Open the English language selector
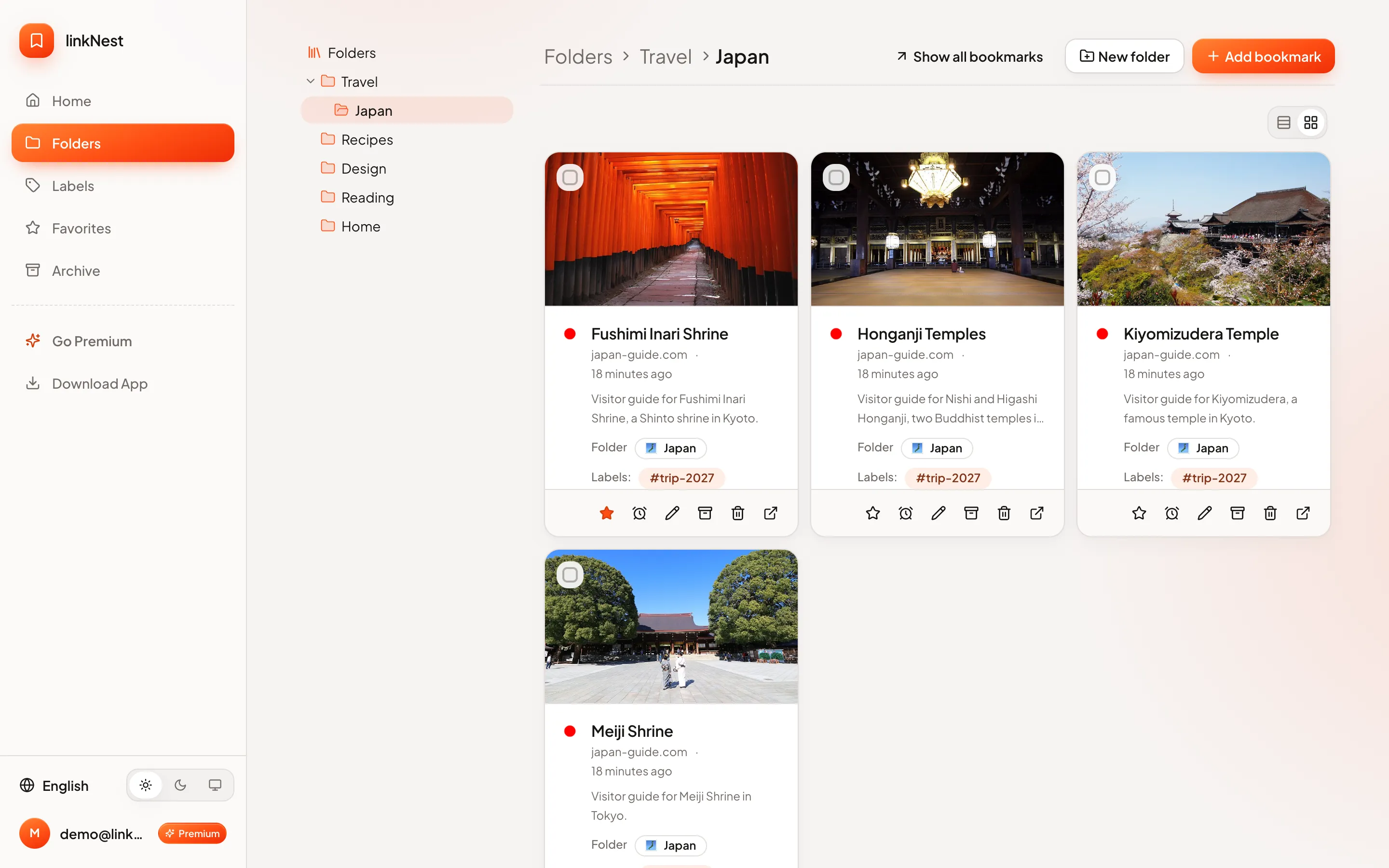The height and width of the screenshot is (868, 1389). coord(54,786)
